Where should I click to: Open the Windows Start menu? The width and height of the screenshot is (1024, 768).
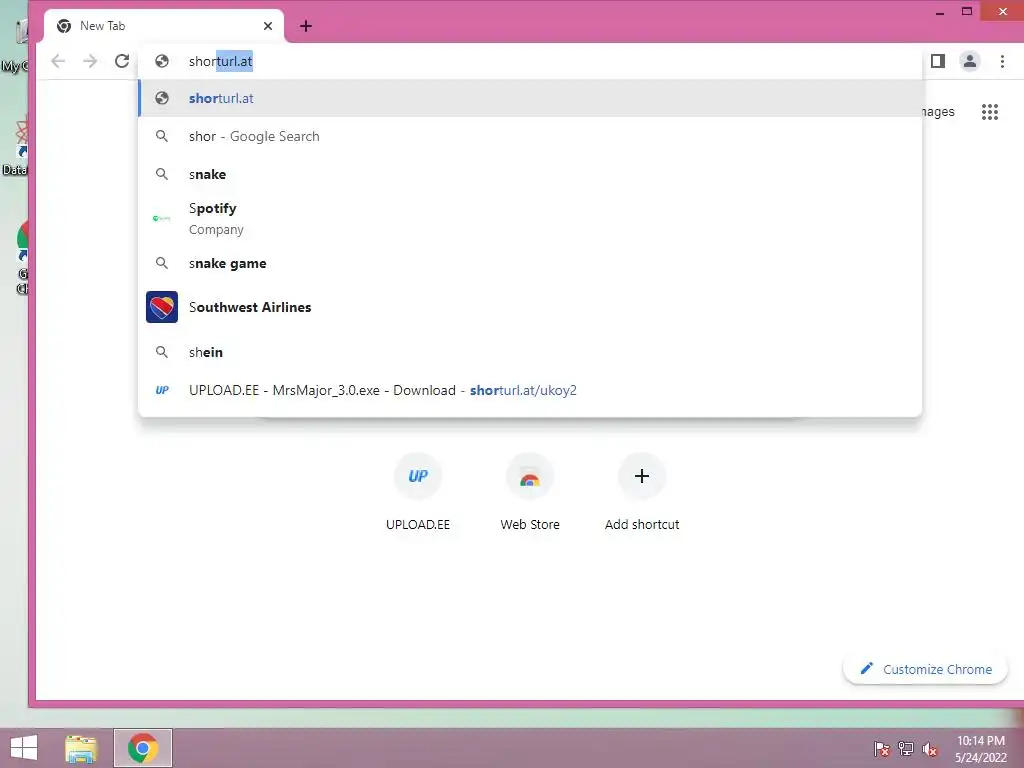tap(24, 748)
